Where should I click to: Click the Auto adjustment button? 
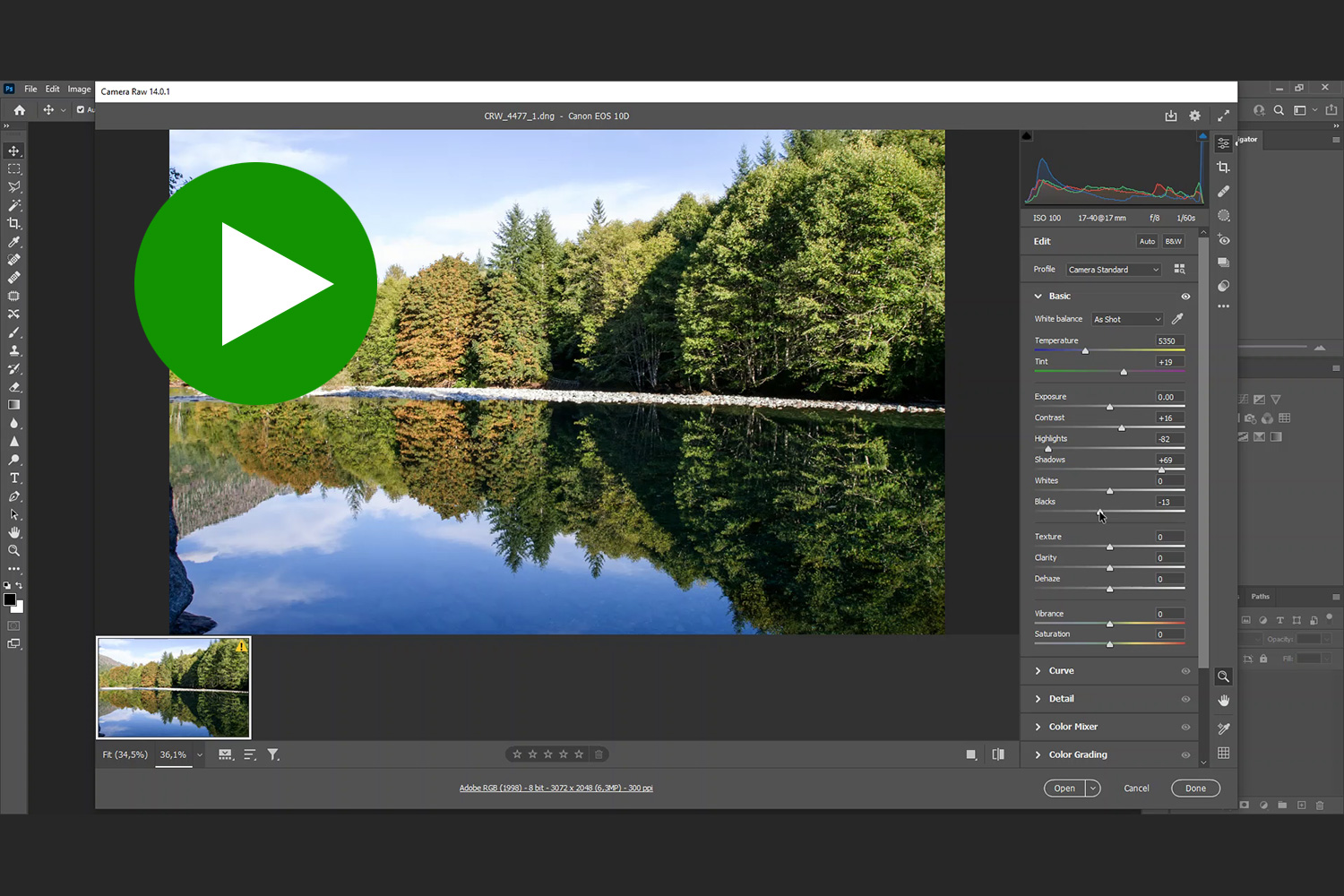[1147, 241]
